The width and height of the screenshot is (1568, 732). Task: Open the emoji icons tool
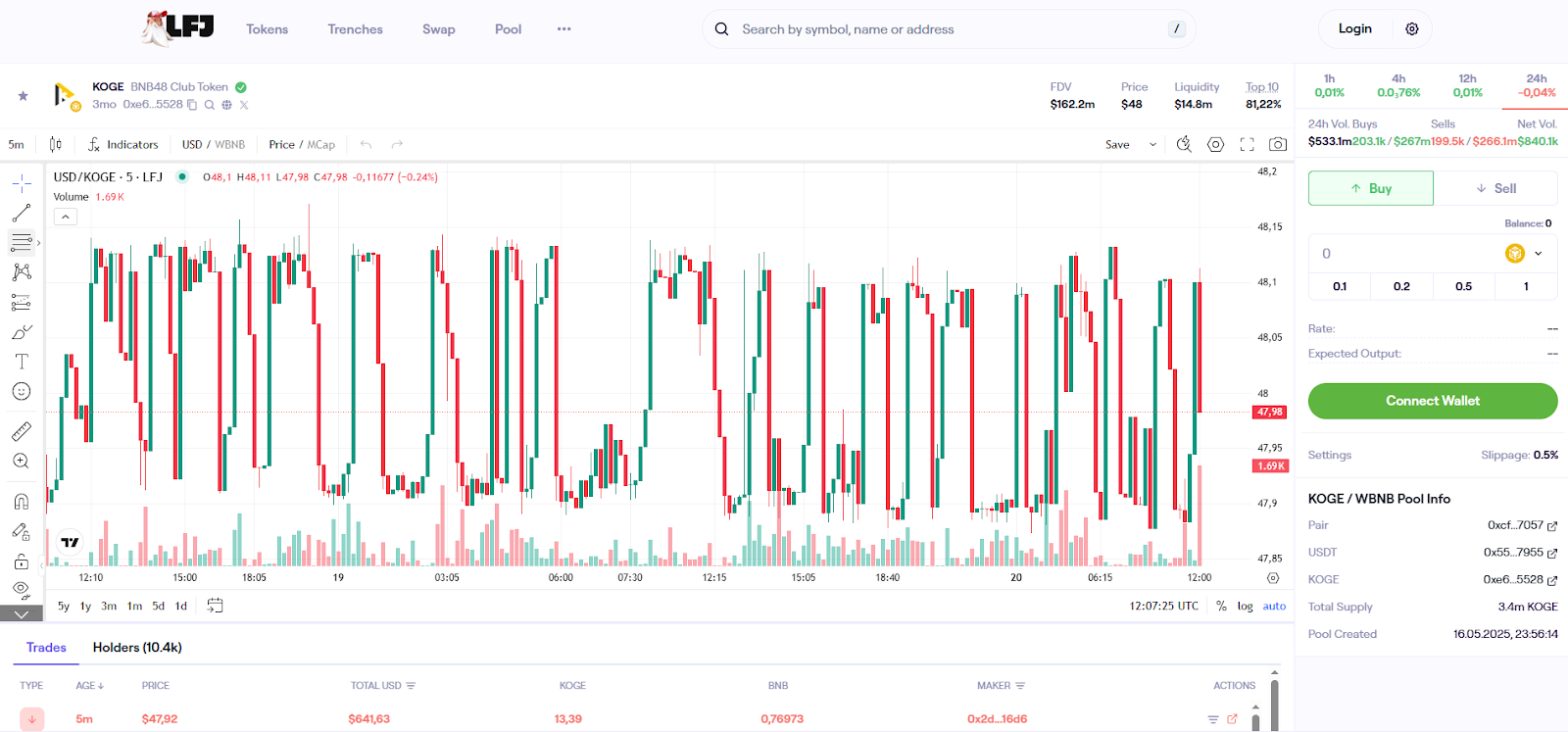[x=22, y=391]
